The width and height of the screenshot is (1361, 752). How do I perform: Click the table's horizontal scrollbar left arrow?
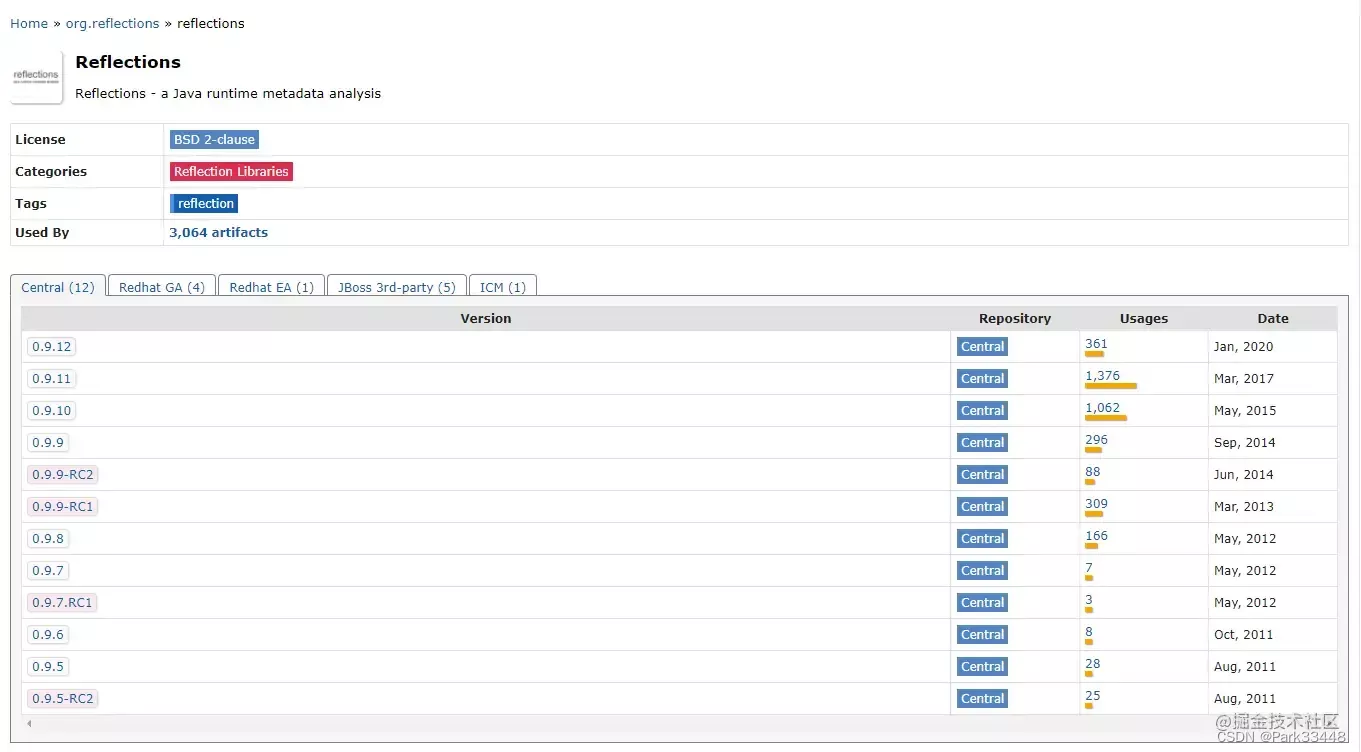(29, 723)
